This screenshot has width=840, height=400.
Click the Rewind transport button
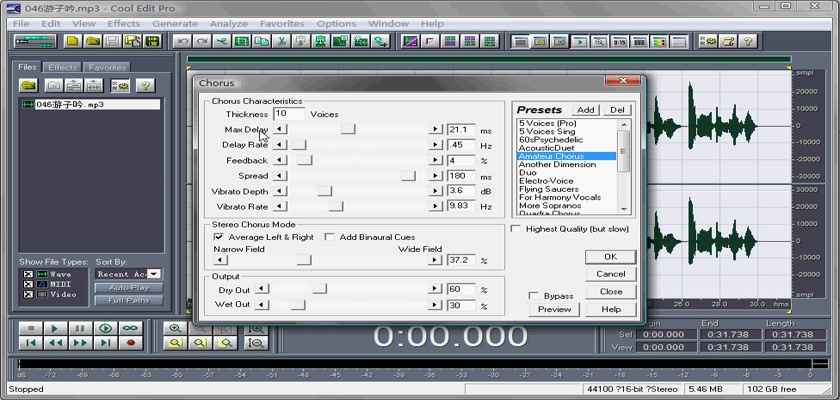point(56,343)
